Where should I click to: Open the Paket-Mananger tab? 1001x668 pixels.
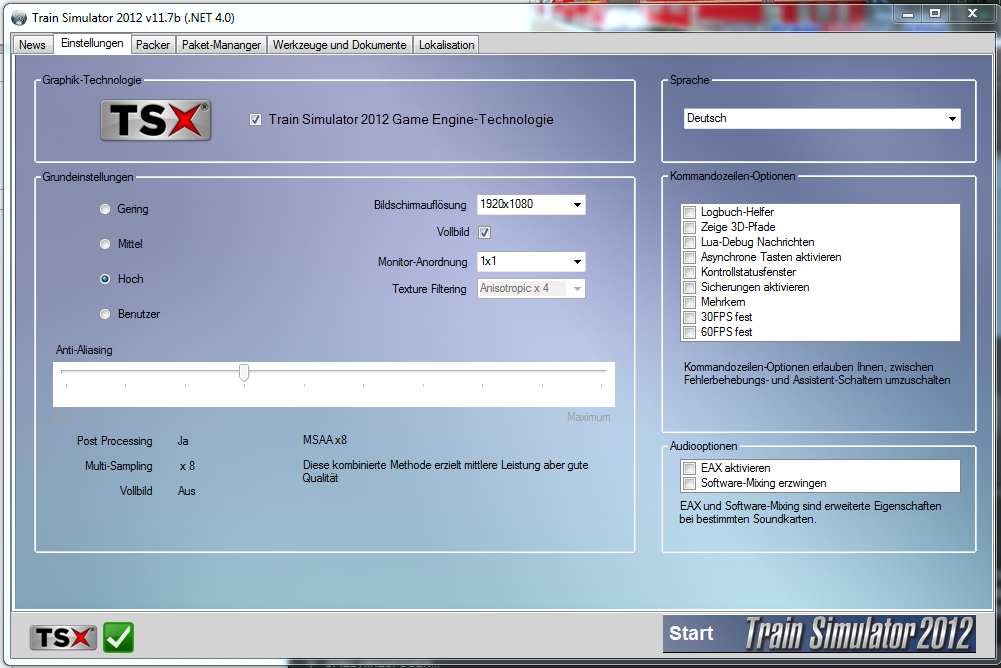[x=222, y=45]
